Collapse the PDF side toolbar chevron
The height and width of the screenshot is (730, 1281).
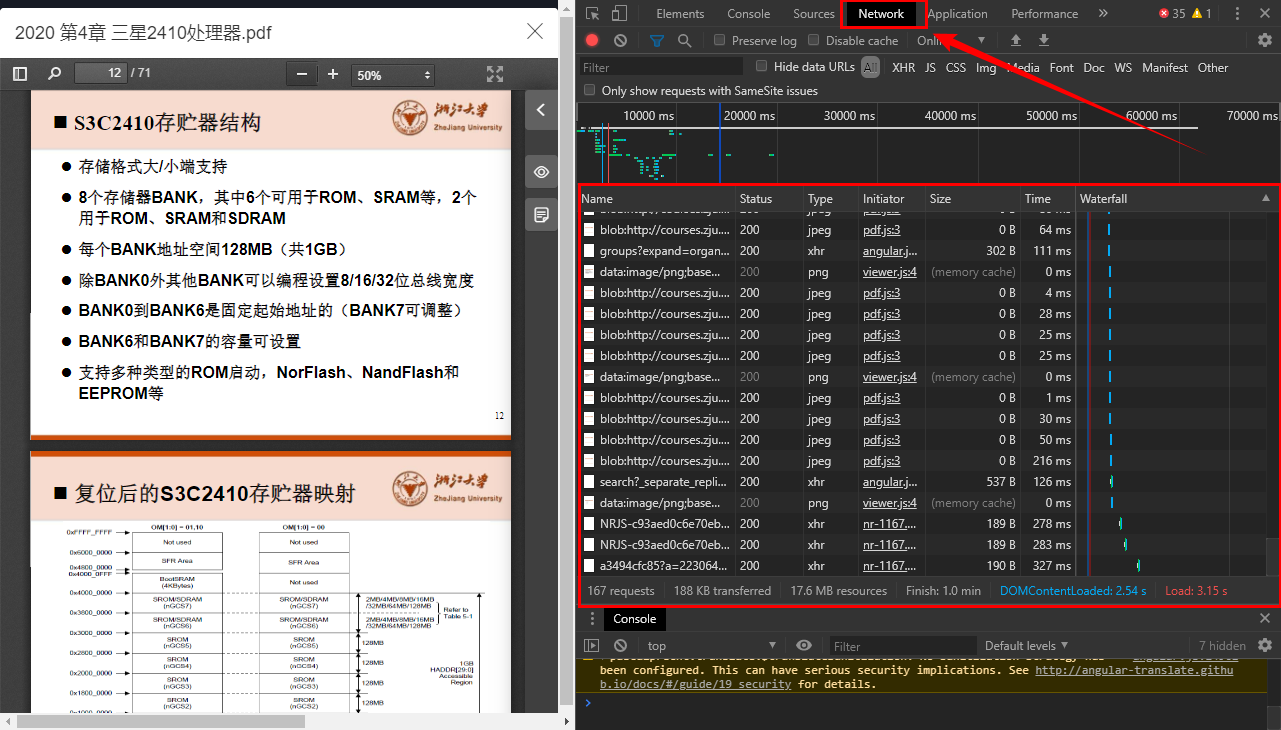click(541, 110)
